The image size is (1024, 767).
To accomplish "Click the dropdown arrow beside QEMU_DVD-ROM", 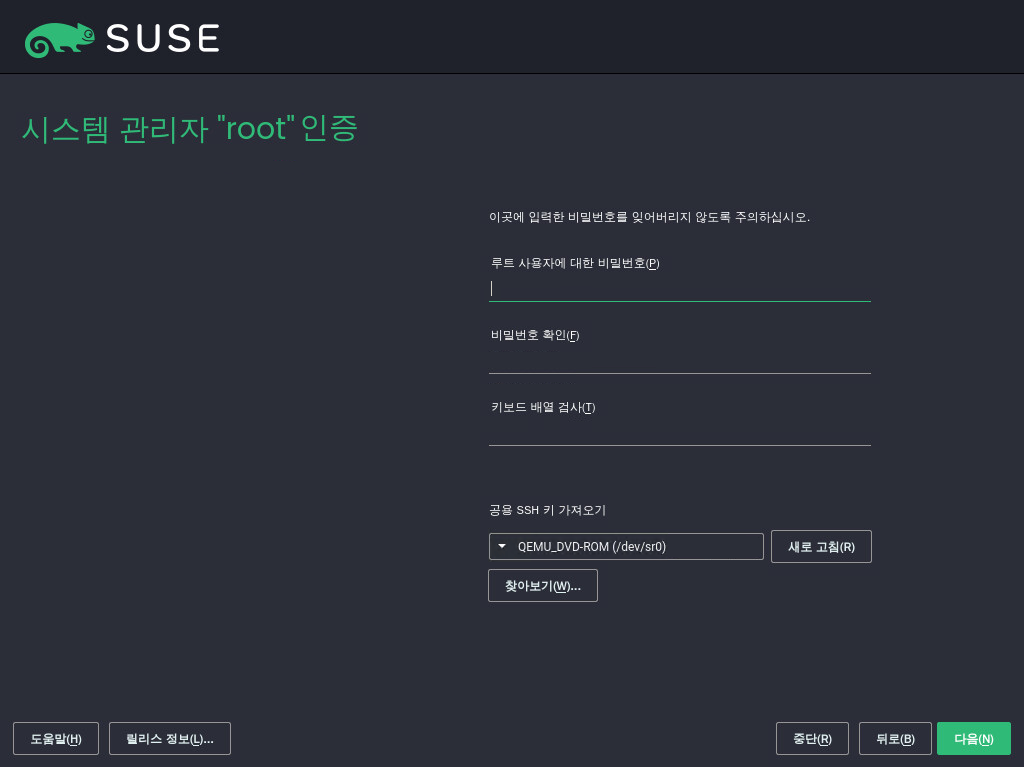I will pos(502,547).
